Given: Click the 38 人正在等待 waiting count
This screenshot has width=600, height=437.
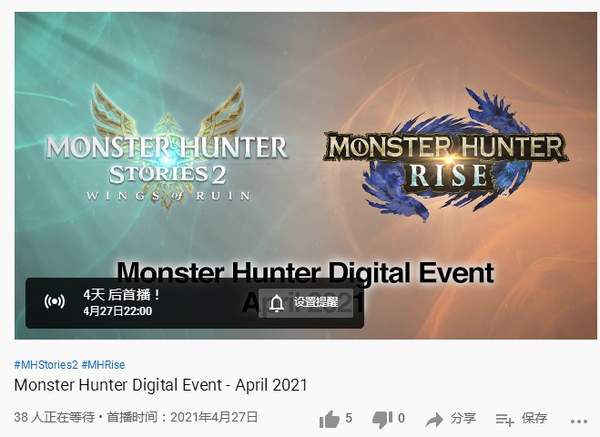Looking at the screenshot, I should pyautogui.click(x=54, y=417).
